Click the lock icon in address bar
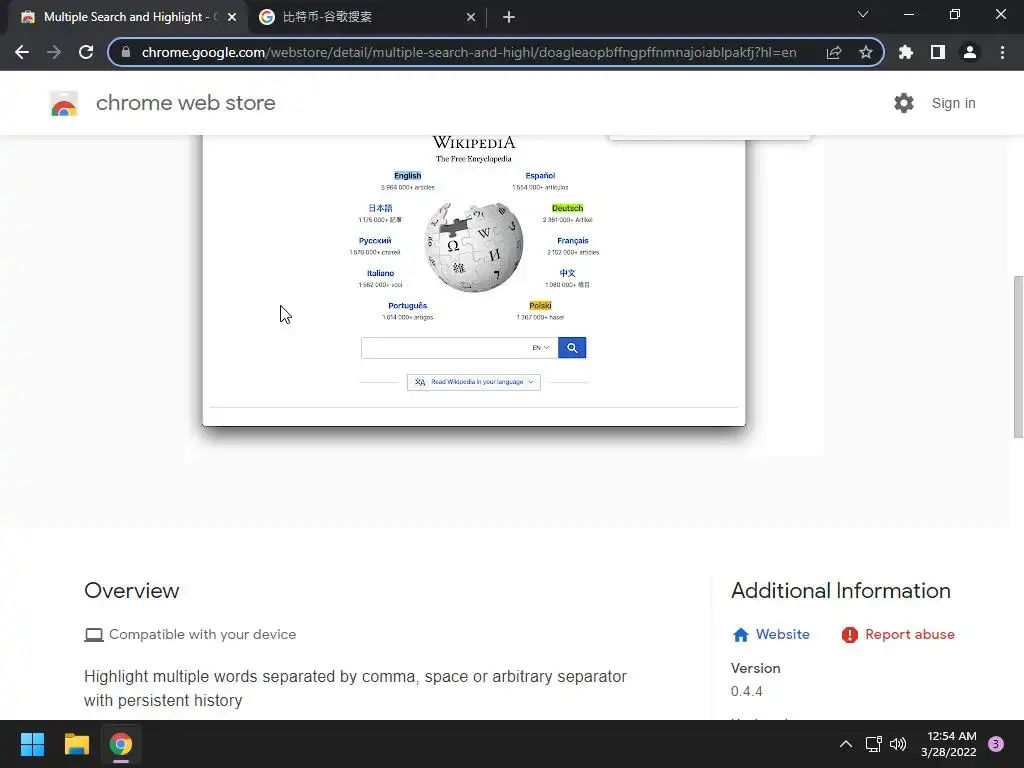Viewport: 1024px width, 768px height. coord(126,52)
